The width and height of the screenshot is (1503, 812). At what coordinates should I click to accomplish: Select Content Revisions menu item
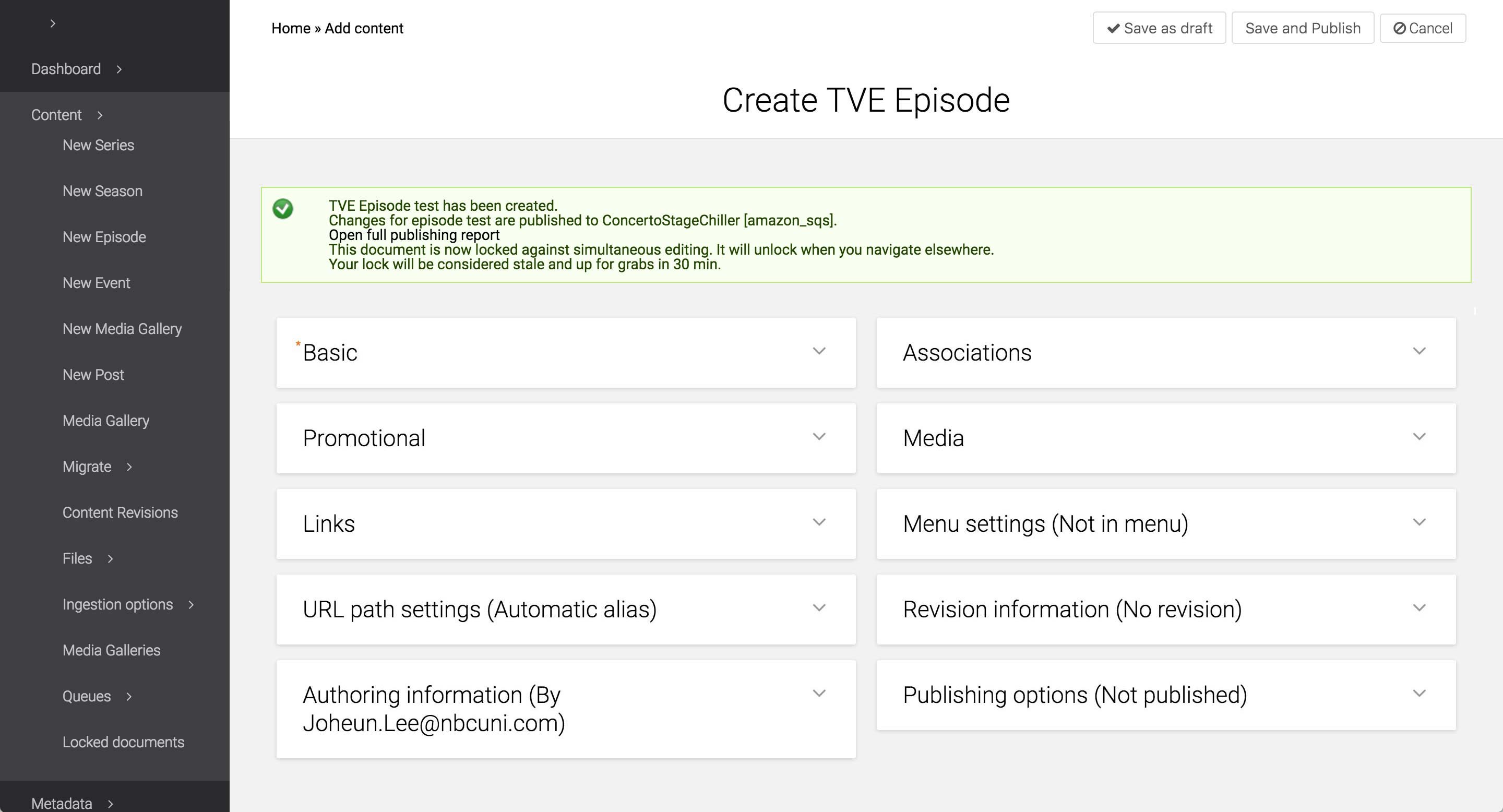point(120,513)
